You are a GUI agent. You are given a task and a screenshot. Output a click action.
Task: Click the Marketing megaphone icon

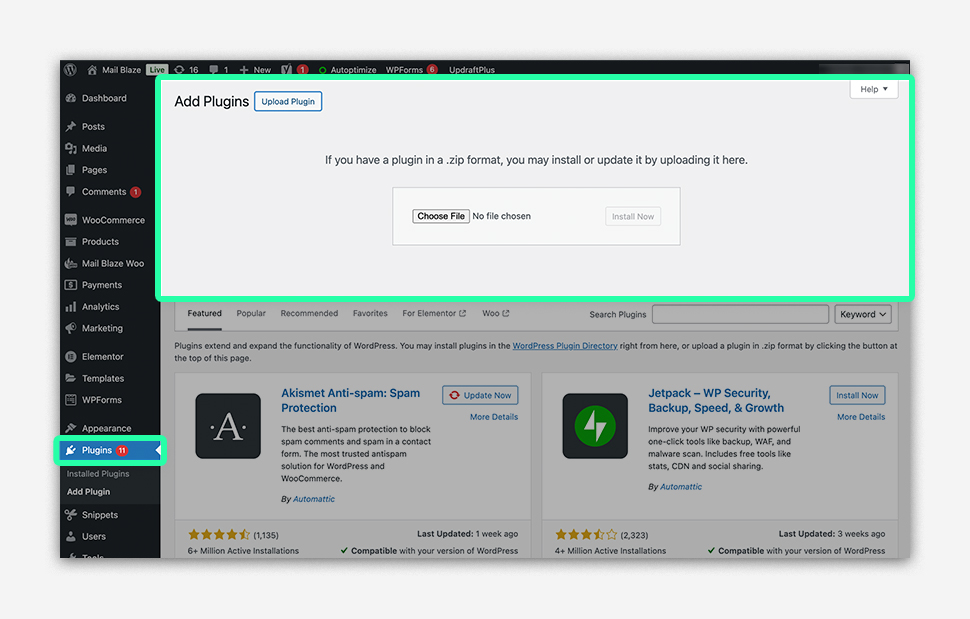[x=71, y=328]
